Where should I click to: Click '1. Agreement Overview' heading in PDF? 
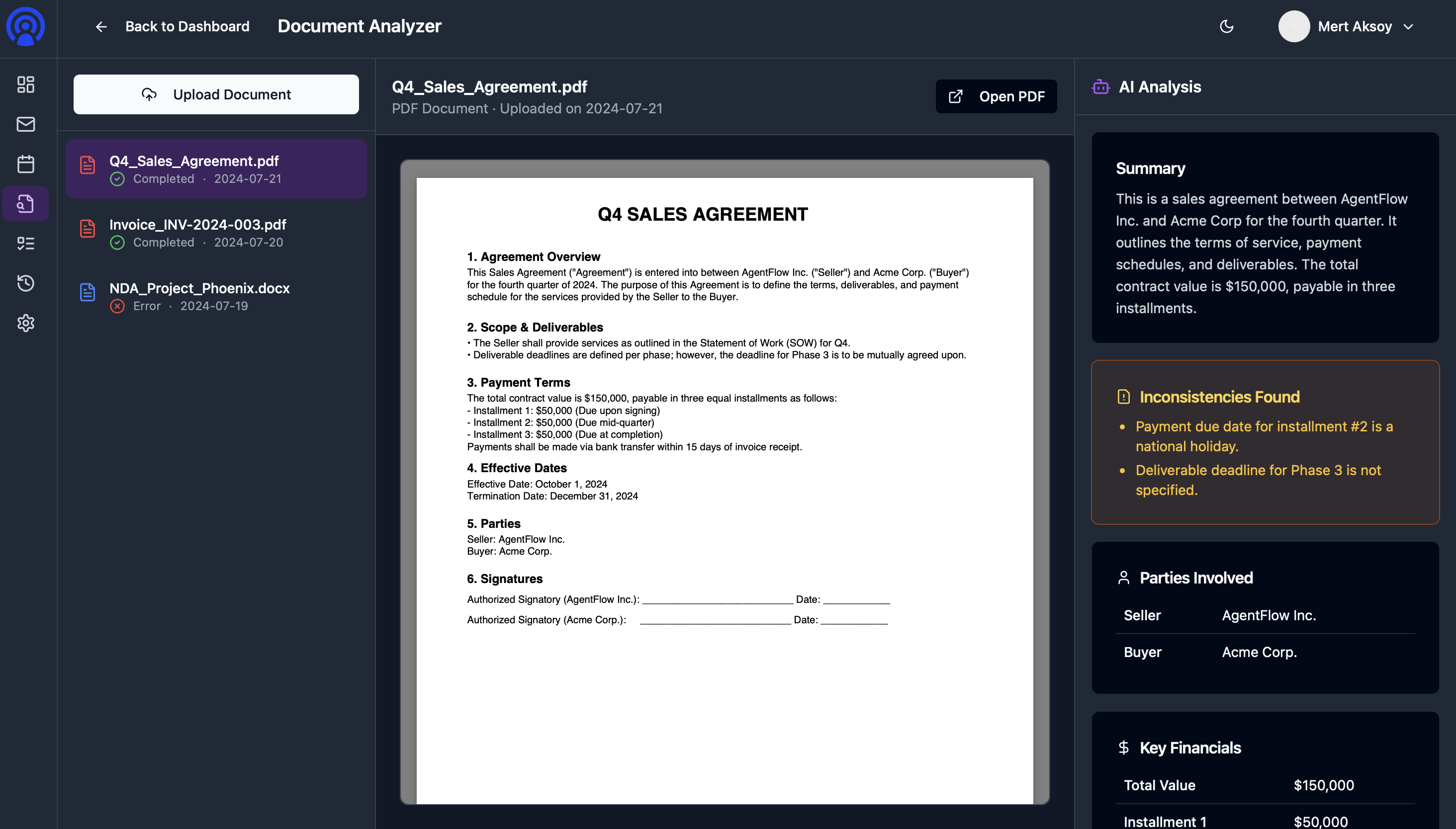click(533, 257)
